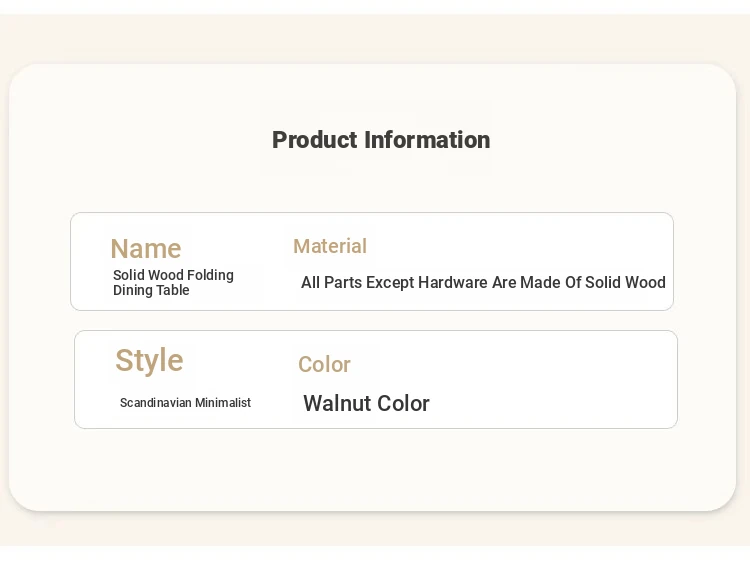Click the word Hardware in material description
This screenshot has height=579, width=750.
click(452, 282)
